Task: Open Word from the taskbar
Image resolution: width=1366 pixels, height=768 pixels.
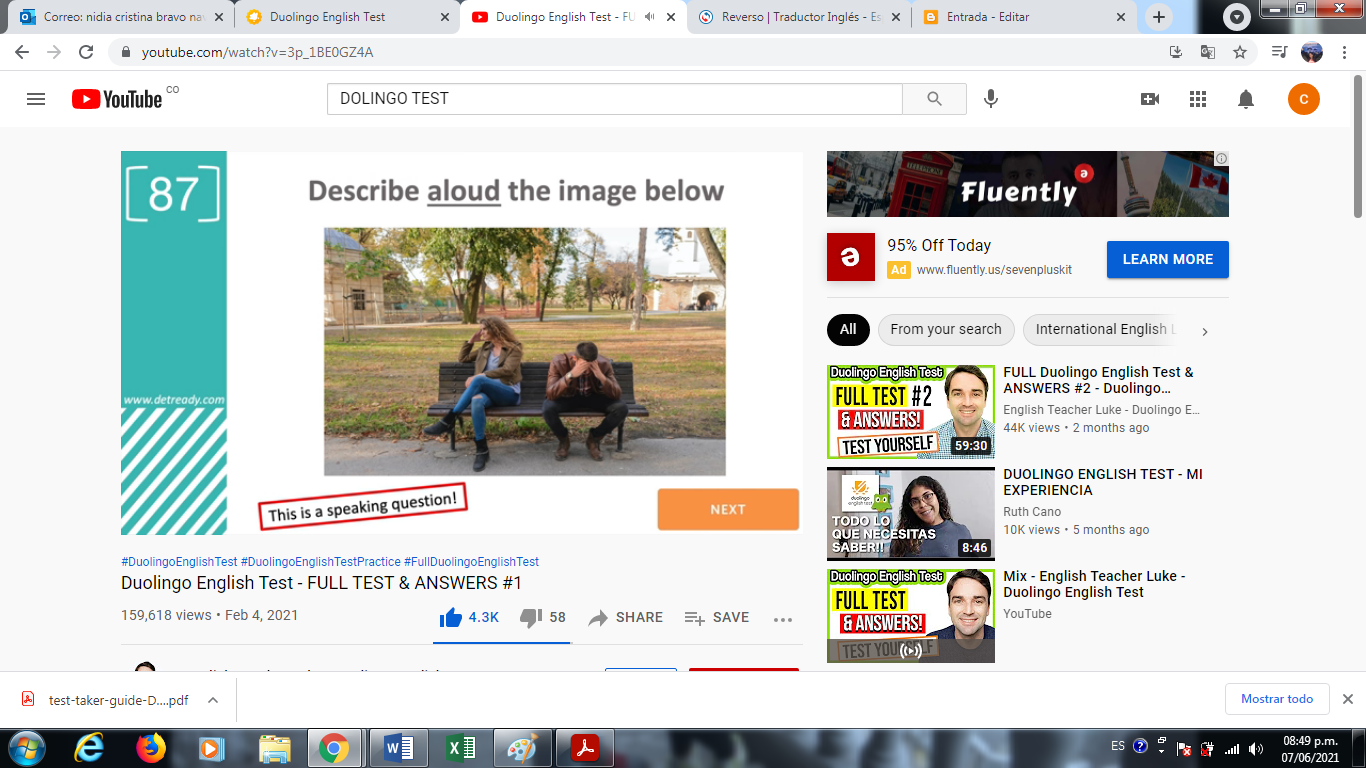Action: coord(398,748)
